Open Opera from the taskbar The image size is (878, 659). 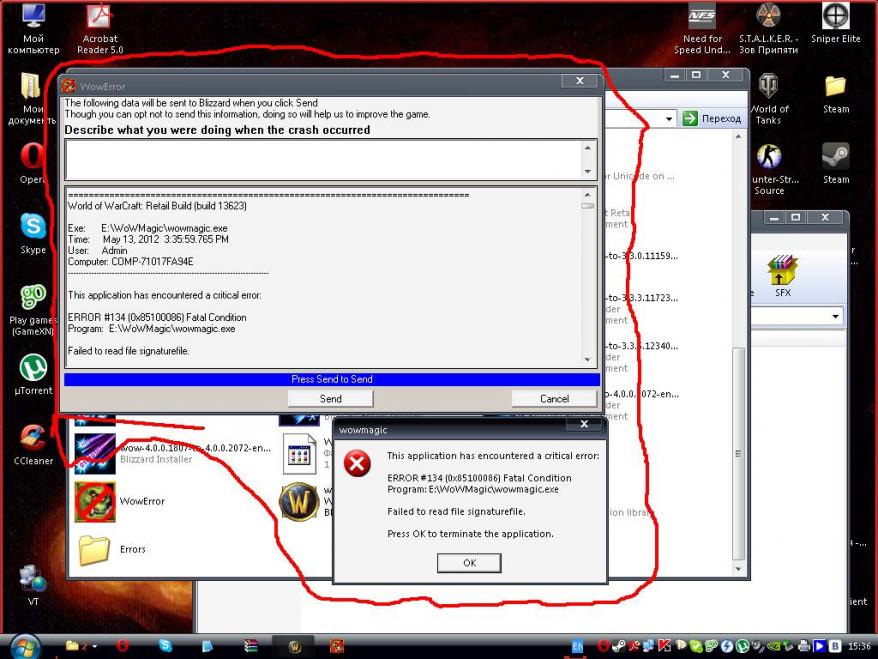(122, 646)
